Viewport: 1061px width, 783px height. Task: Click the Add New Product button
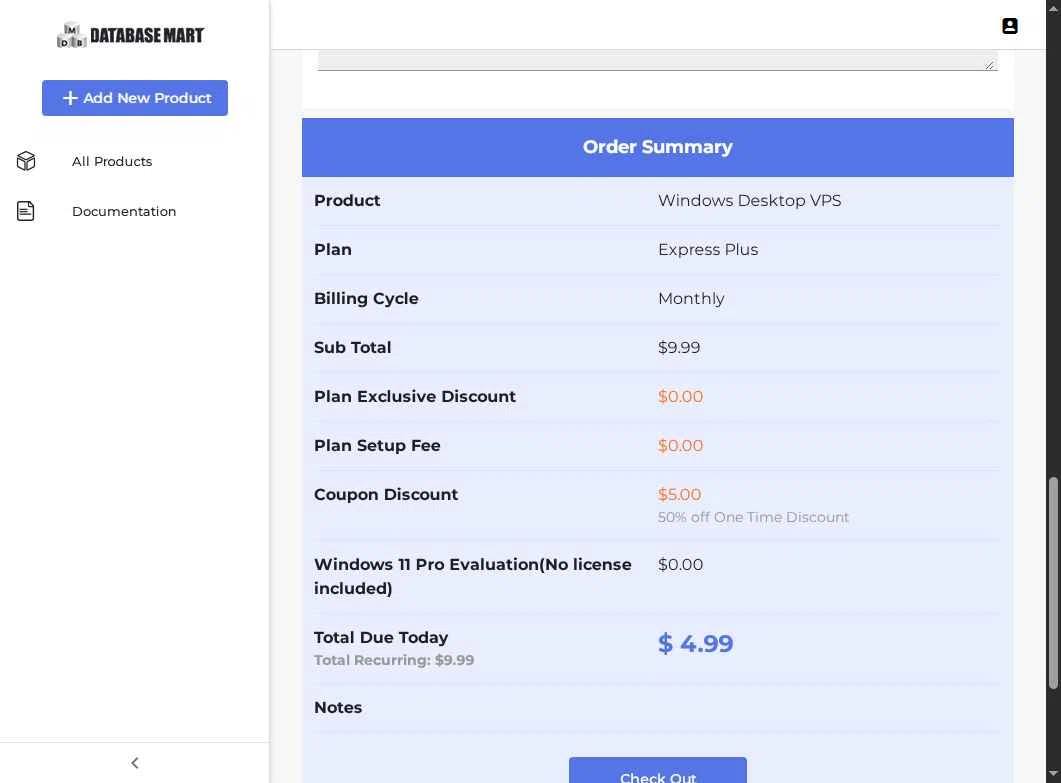(x=135, y=98)
